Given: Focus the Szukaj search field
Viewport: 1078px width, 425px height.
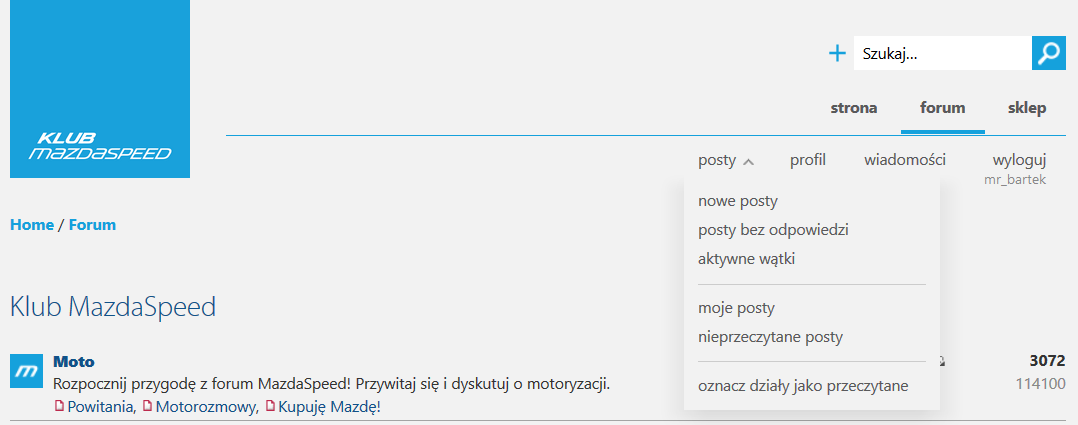Looking at the screenshot, I should 940,54.
